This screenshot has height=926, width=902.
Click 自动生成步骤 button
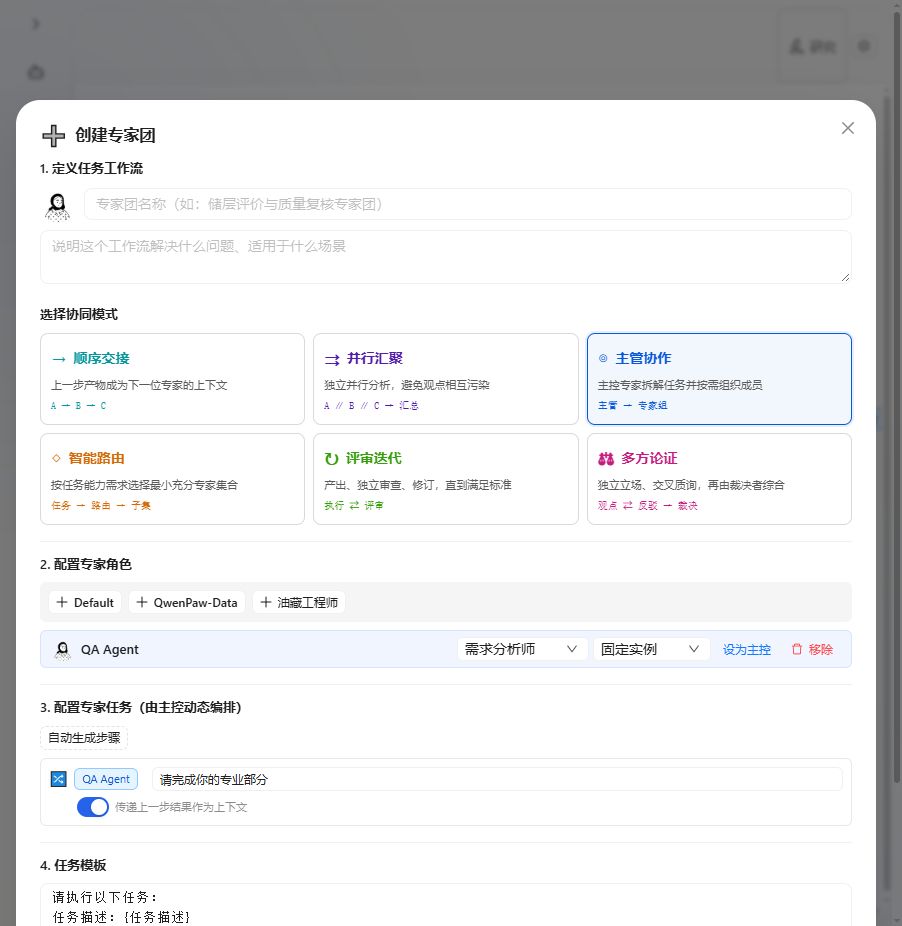84,738
